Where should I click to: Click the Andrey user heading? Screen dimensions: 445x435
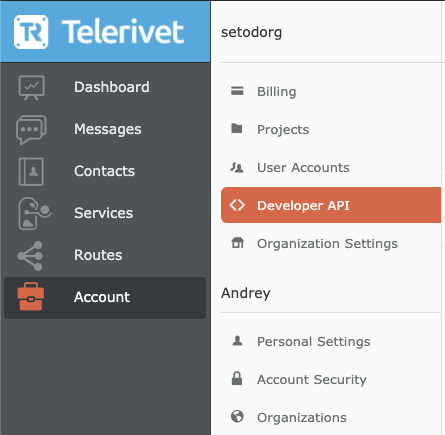point(246,293)
